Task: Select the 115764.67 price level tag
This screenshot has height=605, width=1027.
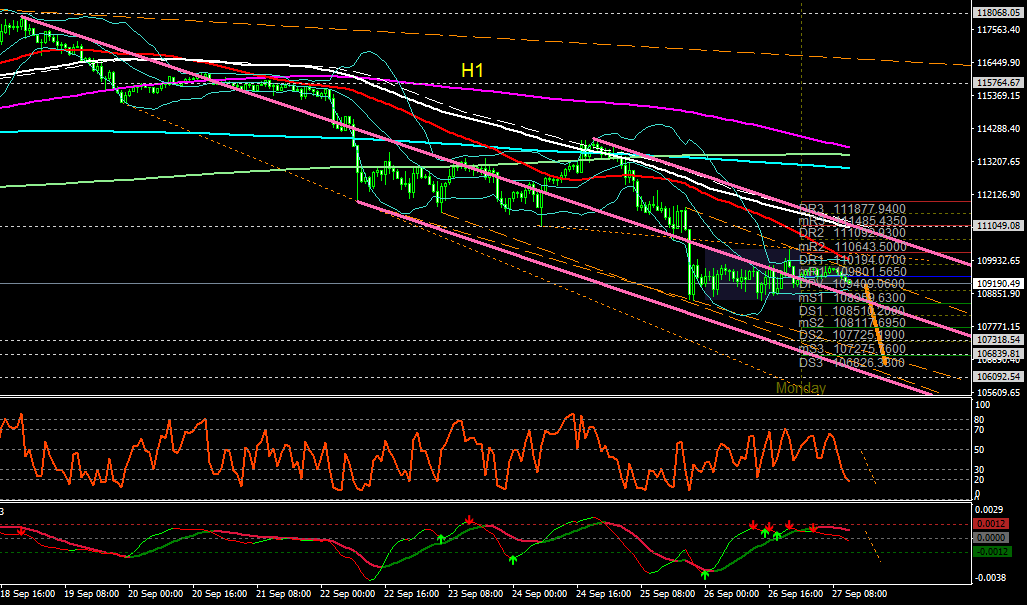Action: click(998, 82)
